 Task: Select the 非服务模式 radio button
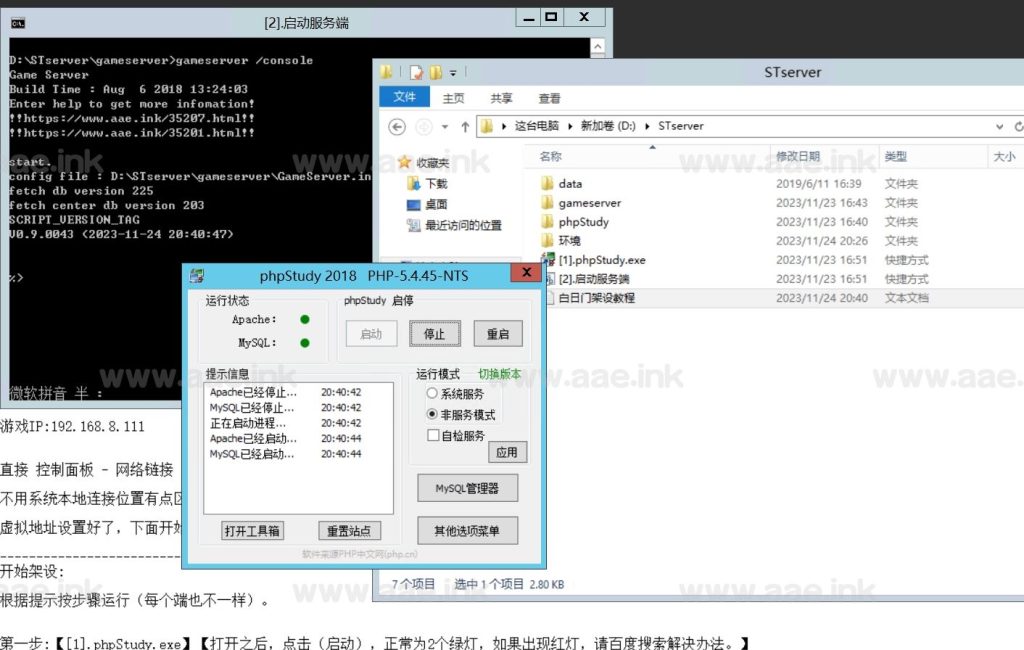[432, 414]
